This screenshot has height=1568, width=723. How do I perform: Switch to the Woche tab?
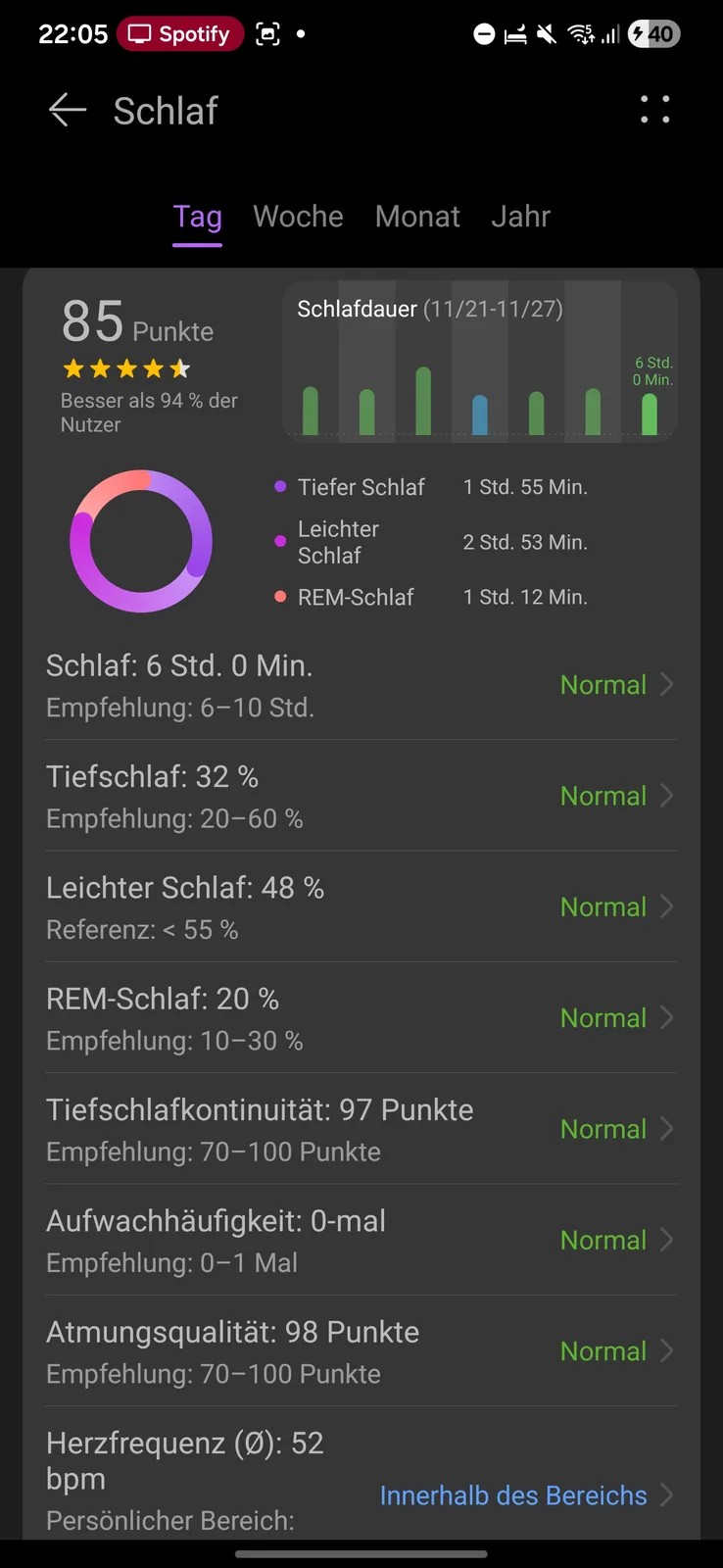pos(298,217)
